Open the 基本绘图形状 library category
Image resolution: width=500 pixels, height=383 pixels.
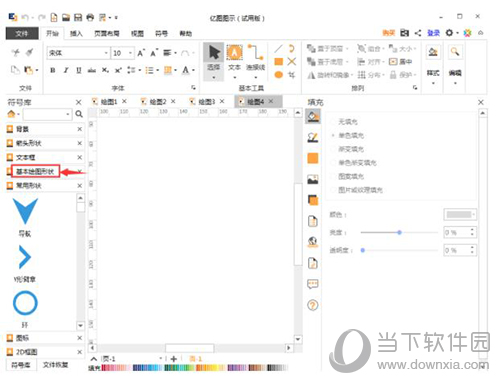tap(35, 172)
